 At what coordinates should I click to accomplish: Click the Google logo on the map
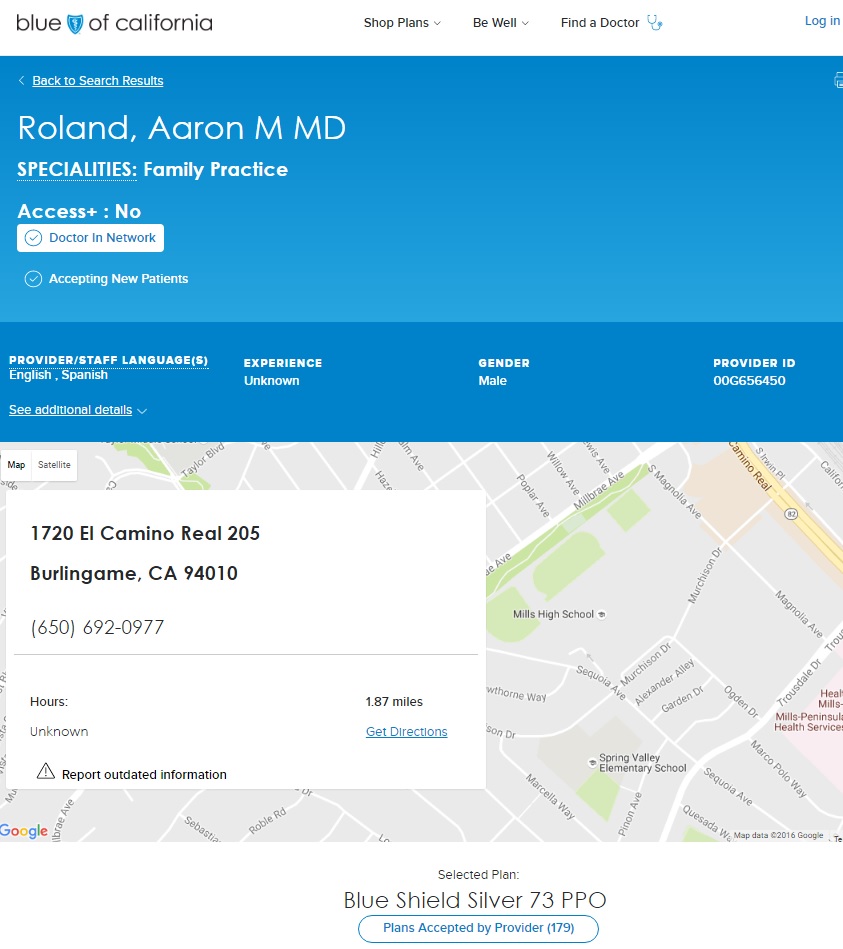pos(24,830)
